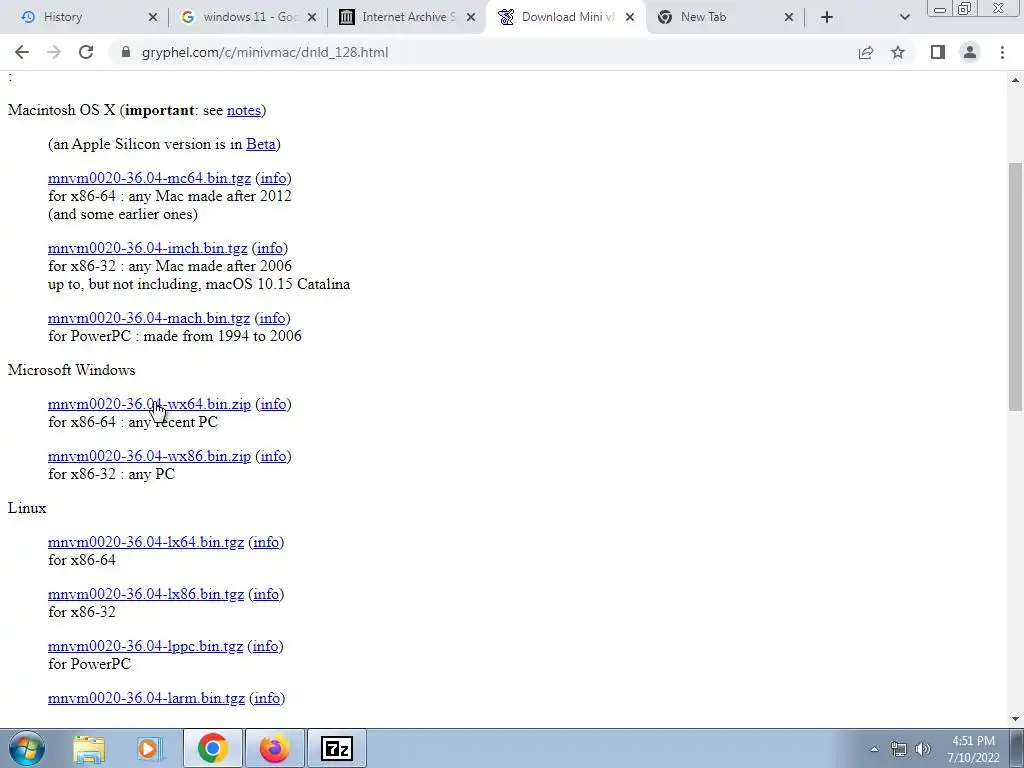Screen dimensions: 1024x768
Task: Share this page via the share icon
Action: 866,52
